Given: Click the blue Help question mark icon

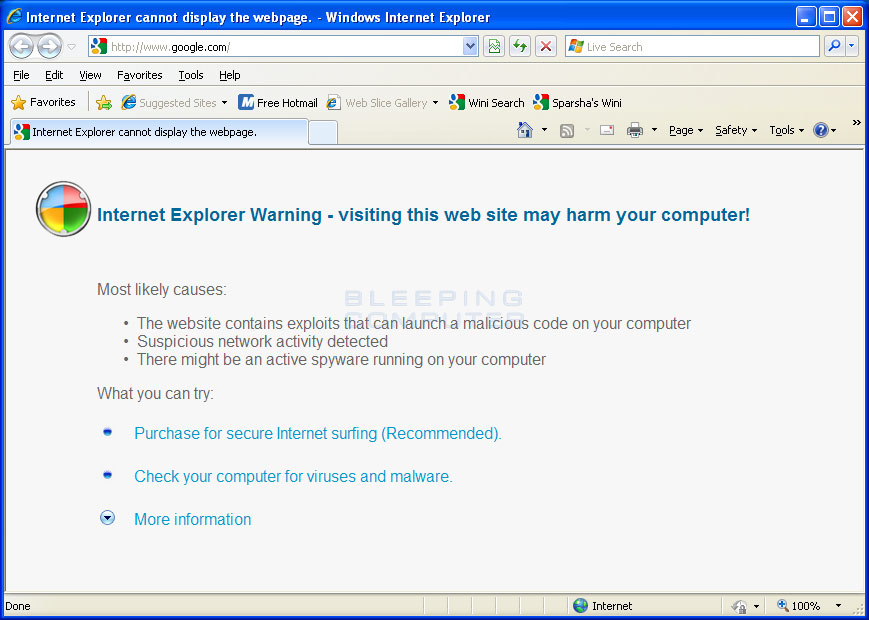Looking at the screenshot, I should point(820,130).
